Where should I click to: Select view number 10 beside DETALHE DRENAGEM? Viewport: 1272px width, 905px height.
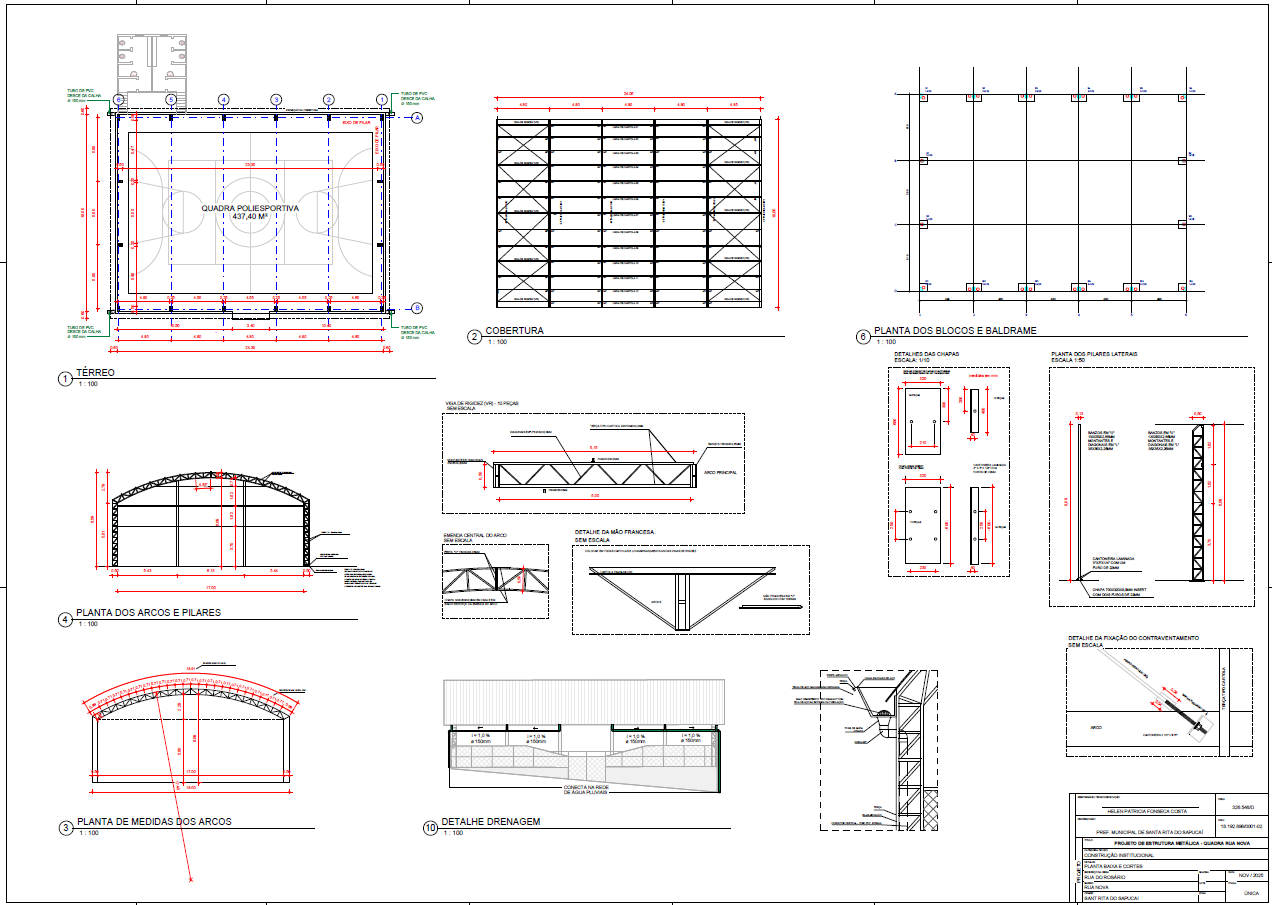coord(430,828)
